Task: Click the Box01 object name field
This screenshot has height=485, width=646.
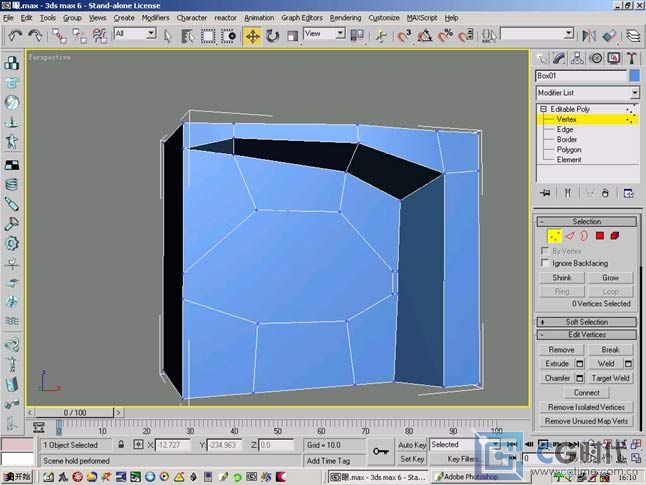Action: point(581,75)
